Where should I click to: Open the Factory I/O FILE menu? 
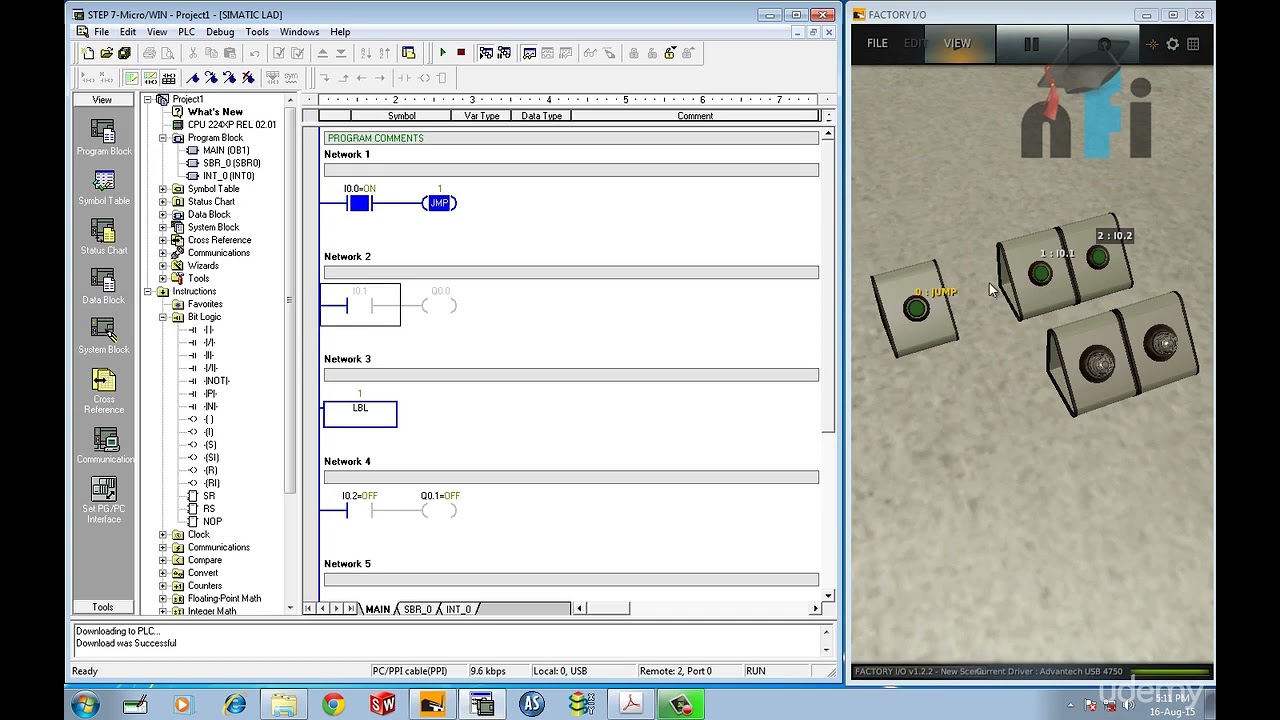877,44
